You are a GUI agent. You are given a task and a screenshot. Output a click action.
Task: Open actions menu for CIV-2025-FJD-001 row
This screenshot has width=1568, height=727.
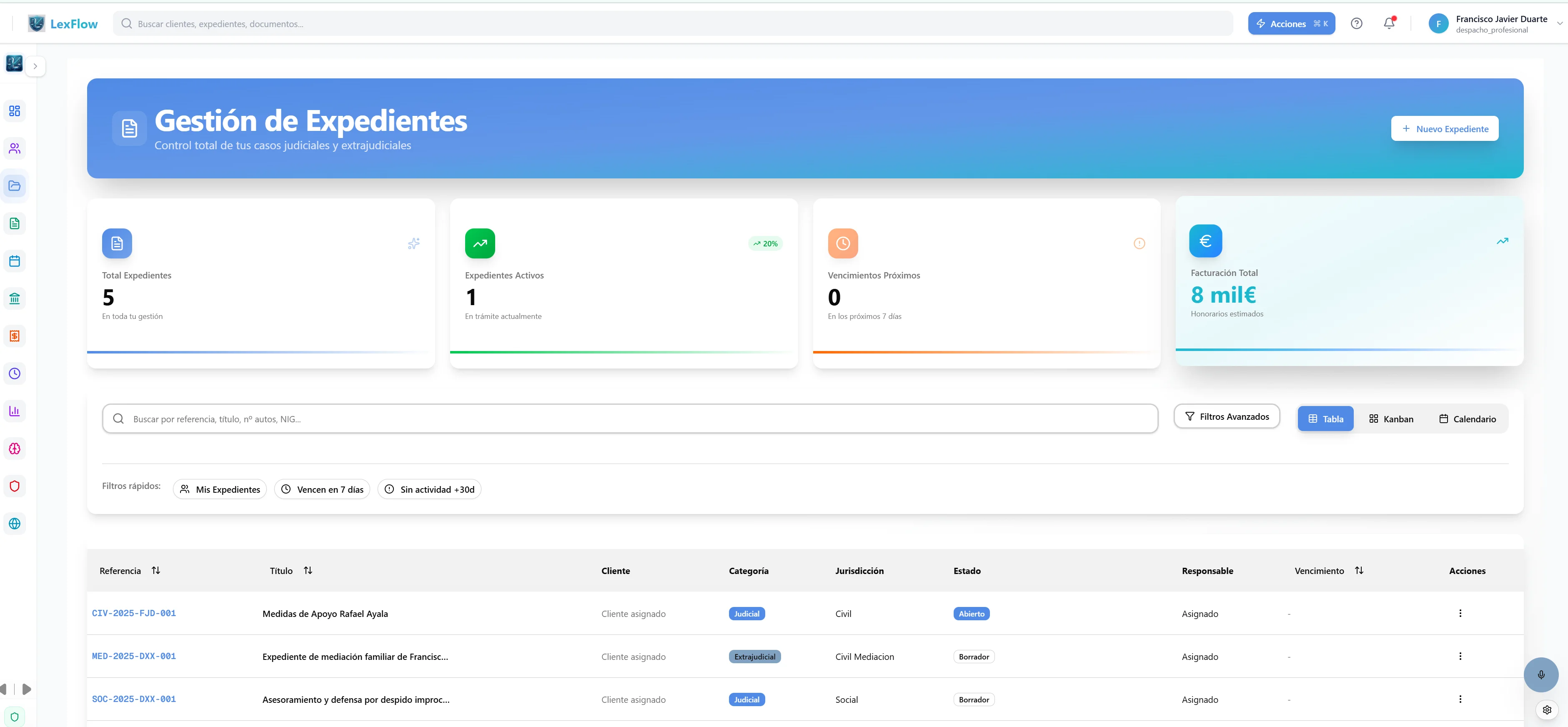click(x=1460, y=613)
